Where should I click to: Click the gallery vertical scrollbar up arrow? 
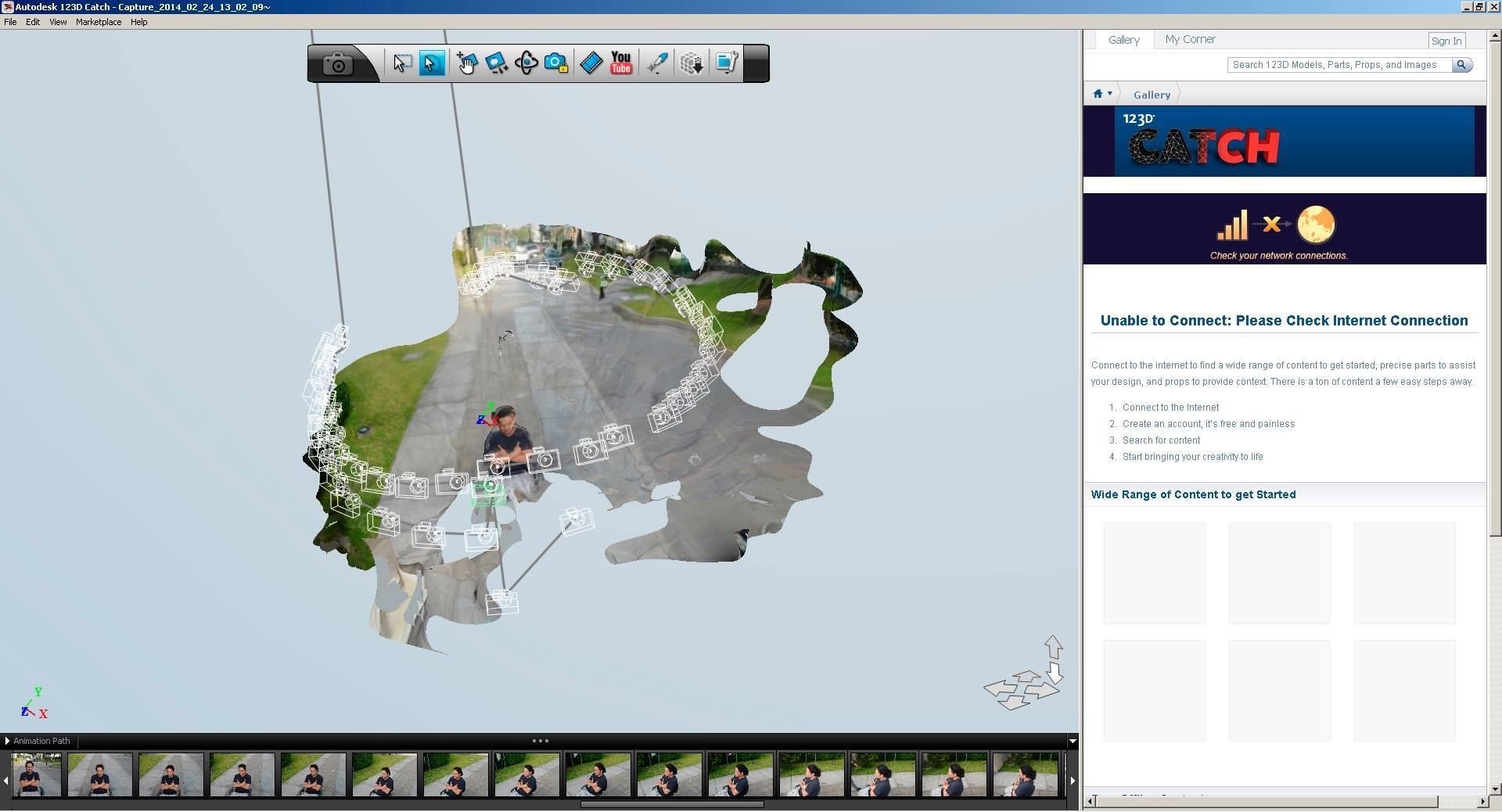[x=1494, y=36]
